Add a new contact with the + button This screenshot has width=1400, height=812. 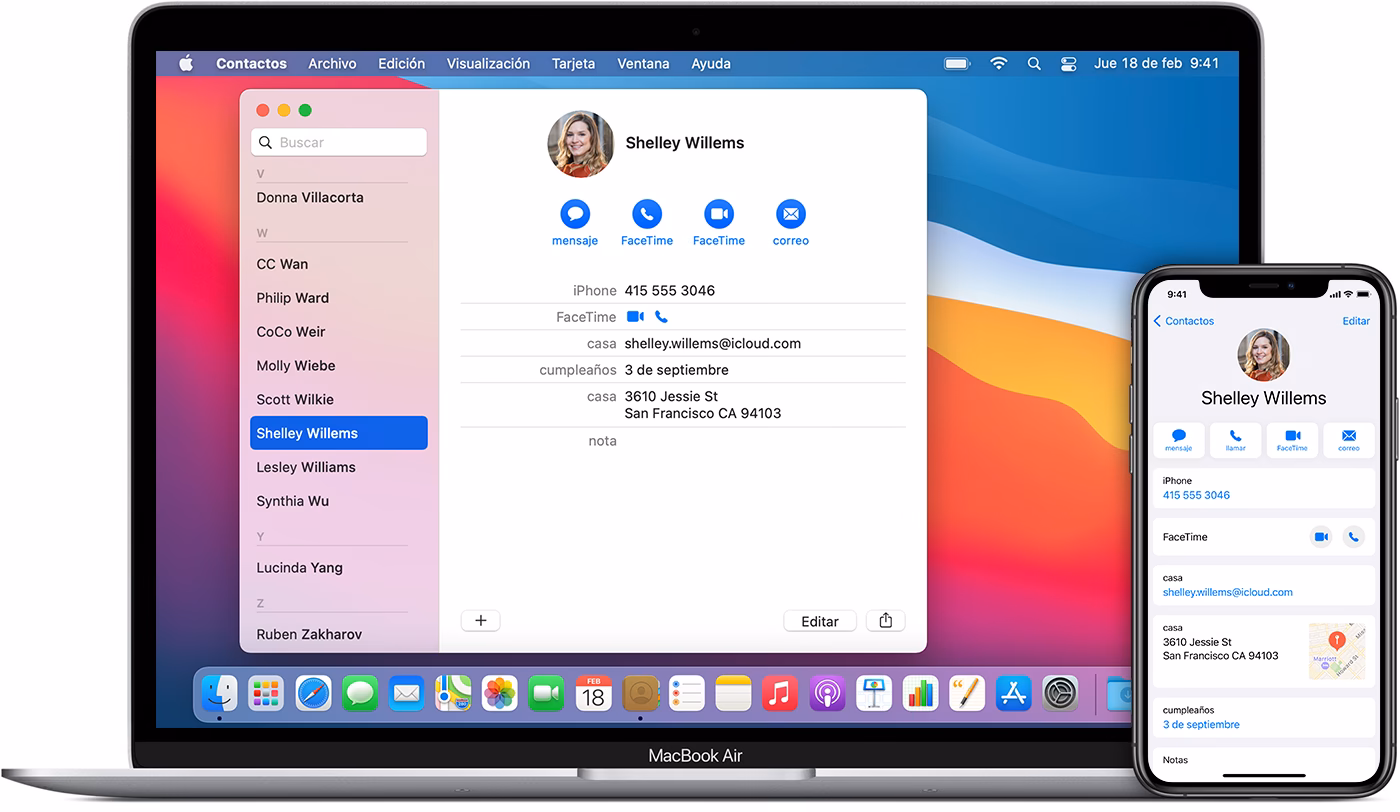pos(480,620)
